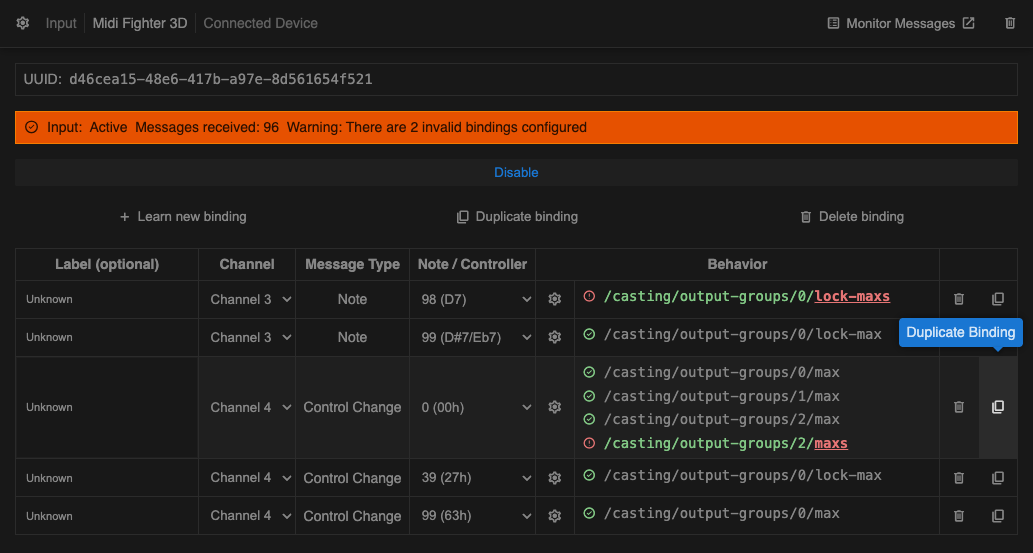Open Monitor Messages in new window
Screen dimensions: 1033x553
pos(901,23)
